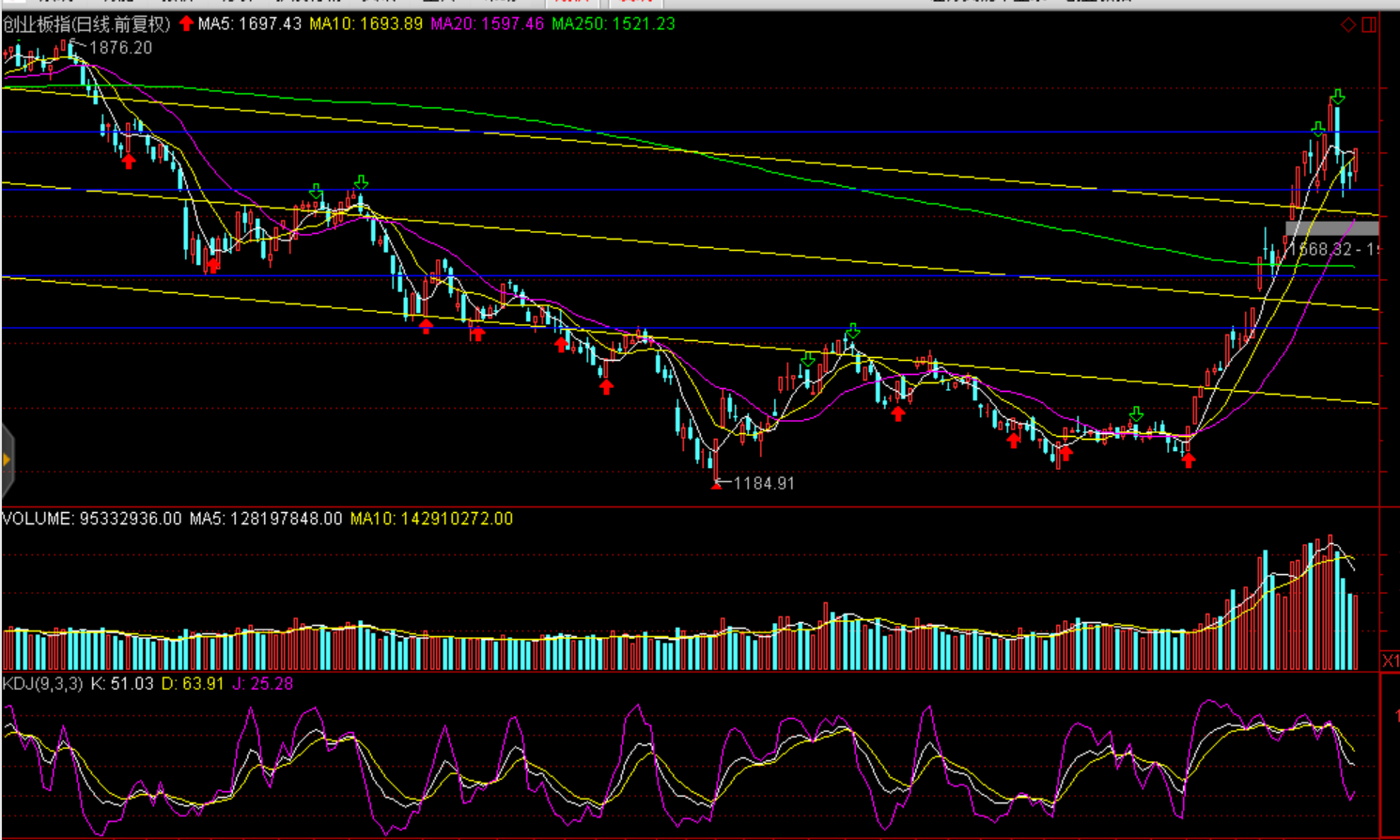Image resolution: width=1400 pixels, height=840 pixels.
Task: Click the green MA250 1521.23 indicator label
Action: tap(613, 23)
